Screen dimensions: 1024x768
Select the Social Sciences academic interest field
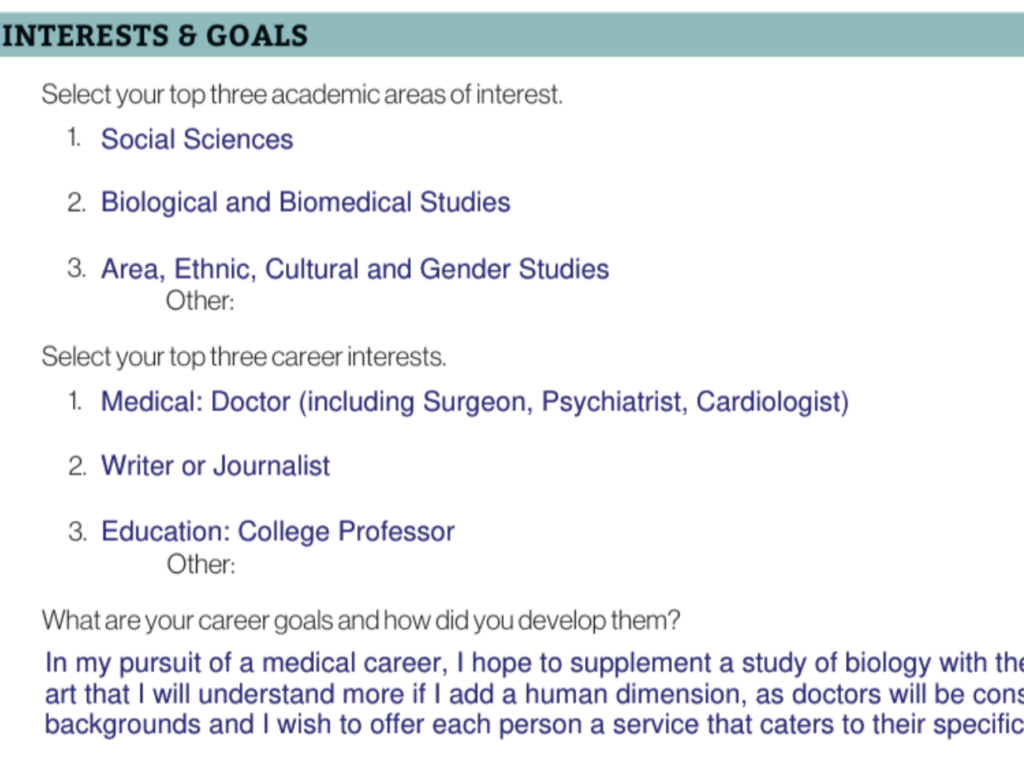coord(197,139)
